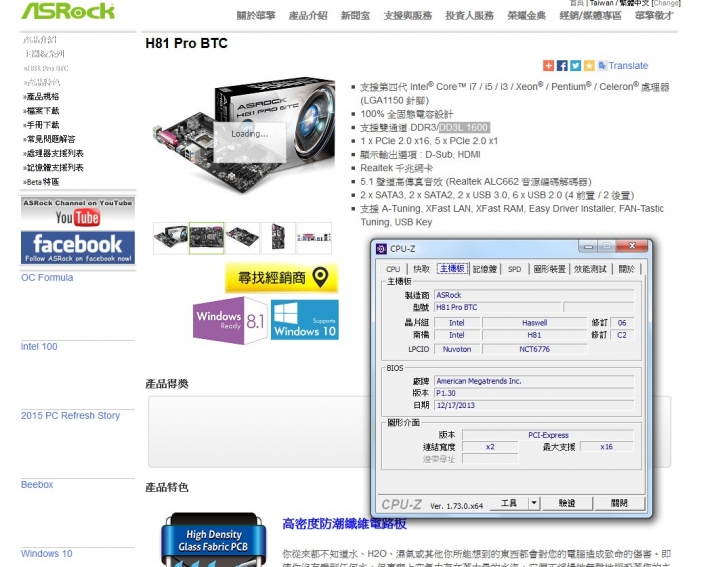Open 新聞室 in top navigation

coord(355,16)
